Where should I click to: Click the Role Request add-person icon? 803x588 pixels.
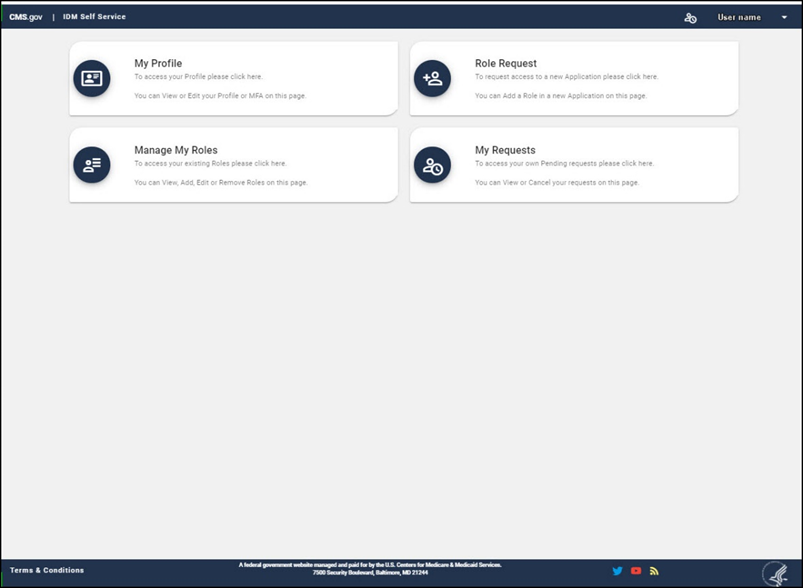coord(432,79)
